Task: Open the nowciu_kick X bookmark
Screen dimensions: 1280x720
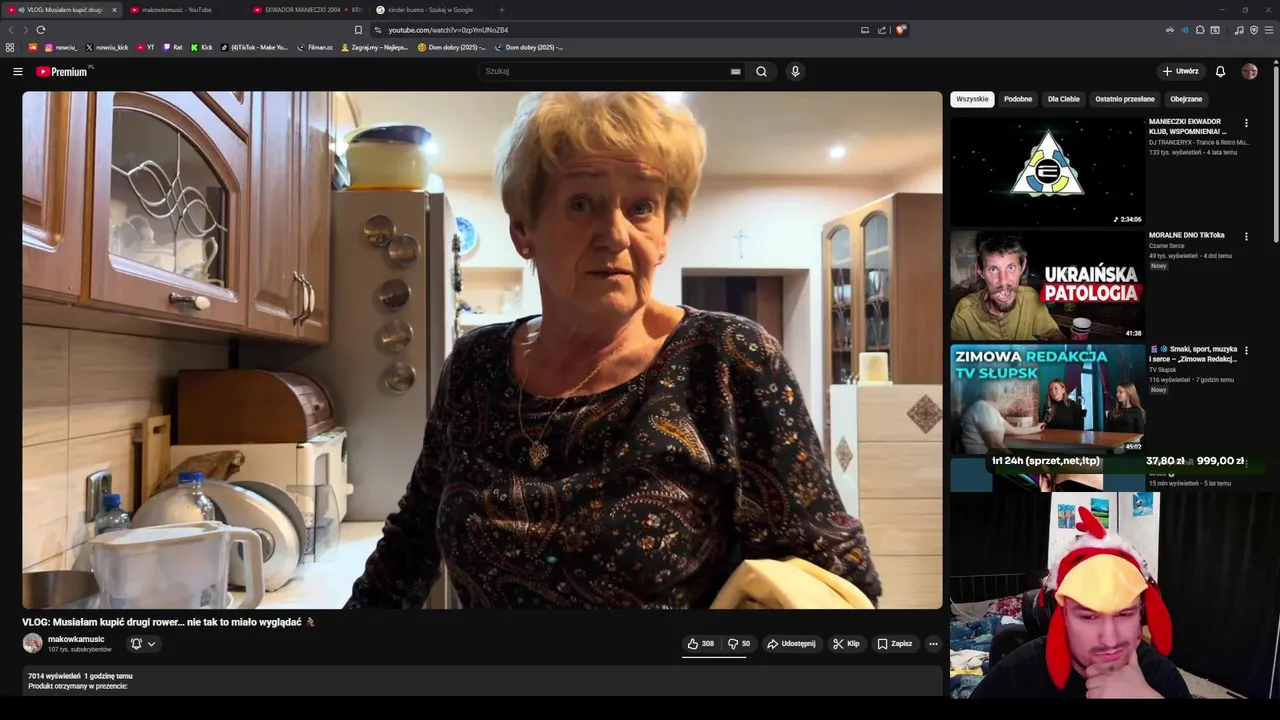Action: coord(107,47)
